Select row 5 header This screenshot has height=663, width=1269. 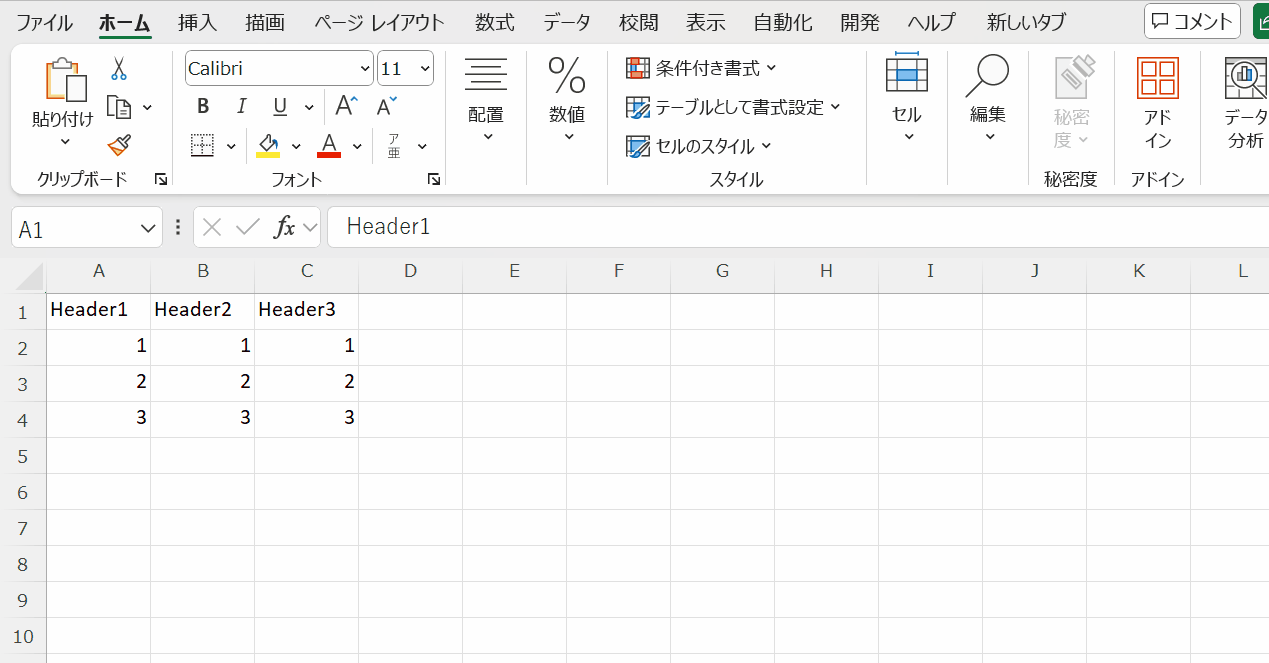tap(23, 456)
